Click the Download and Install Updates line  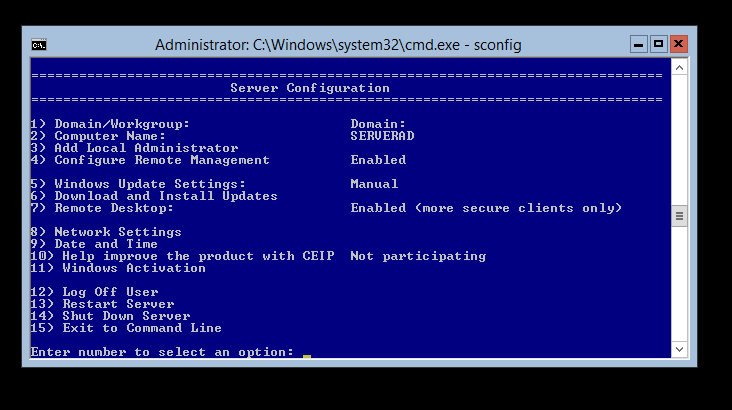(x=154, y=196)
